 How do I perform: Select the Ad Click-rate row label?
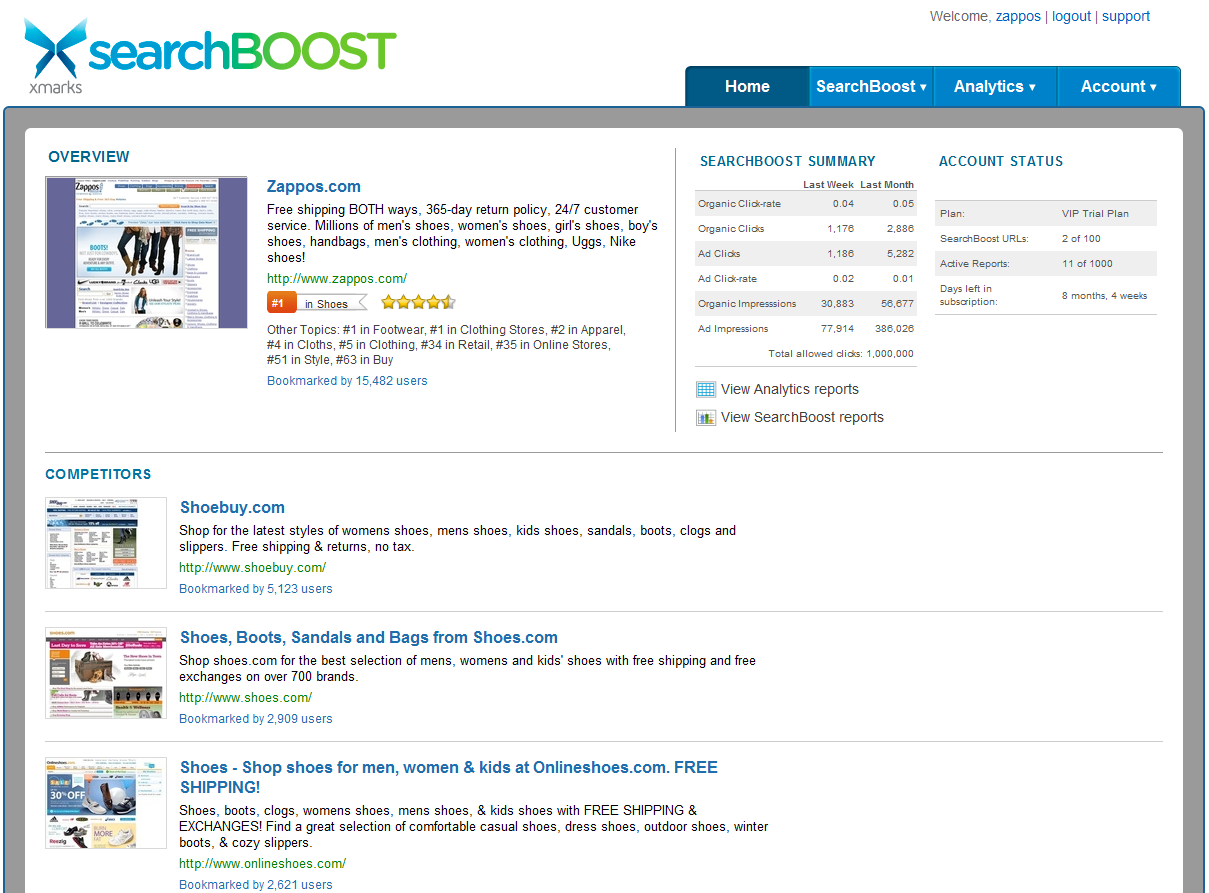coord(727,279)
